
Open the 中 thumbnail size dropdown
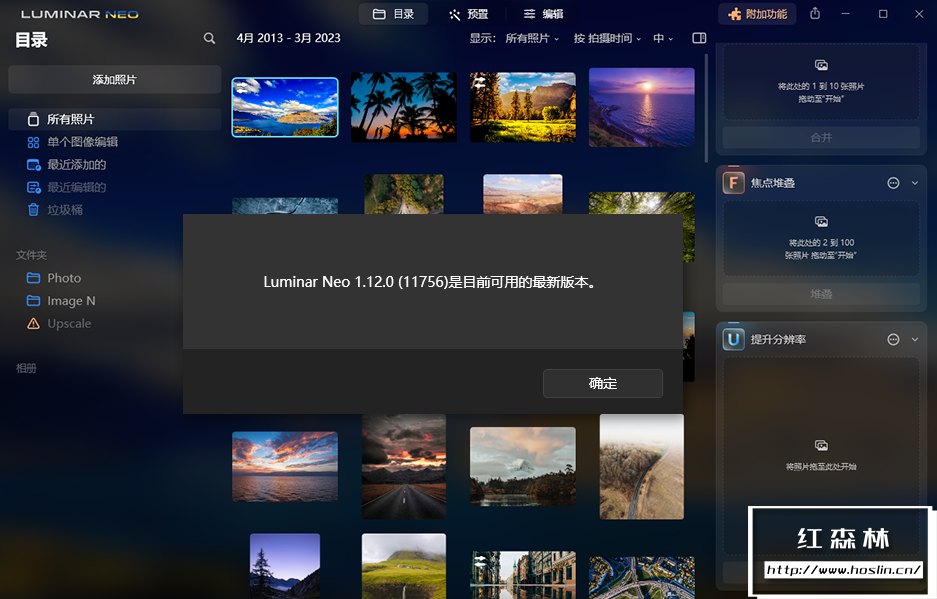663,38
